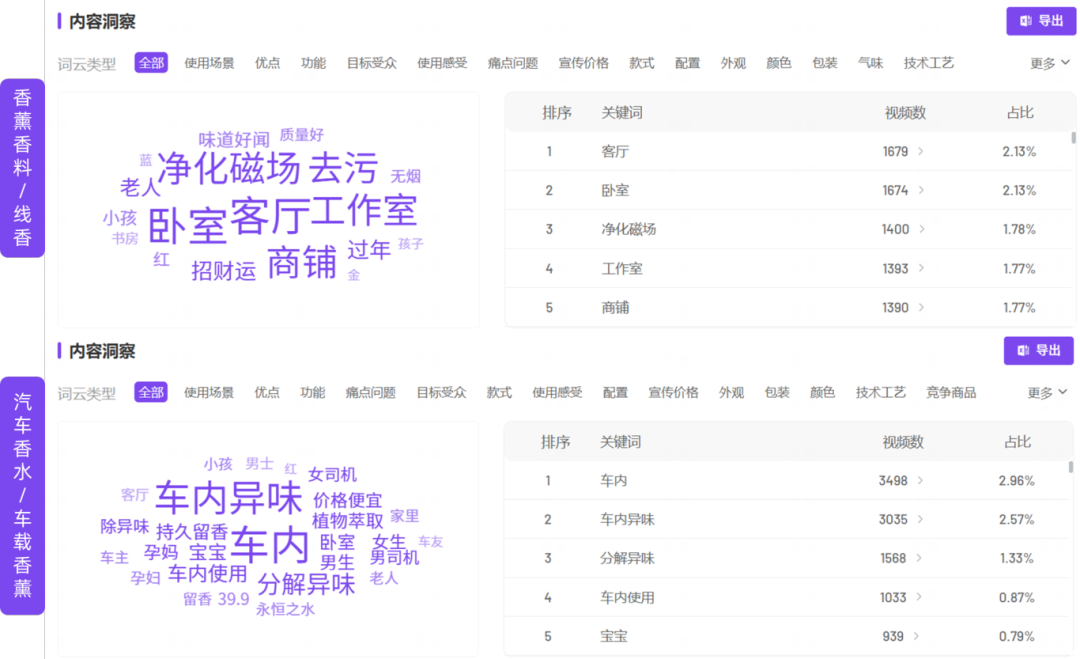The image size is (1080, 659).
Task: Click the top table scrollbar thumb
Action: click(1073, 138)
